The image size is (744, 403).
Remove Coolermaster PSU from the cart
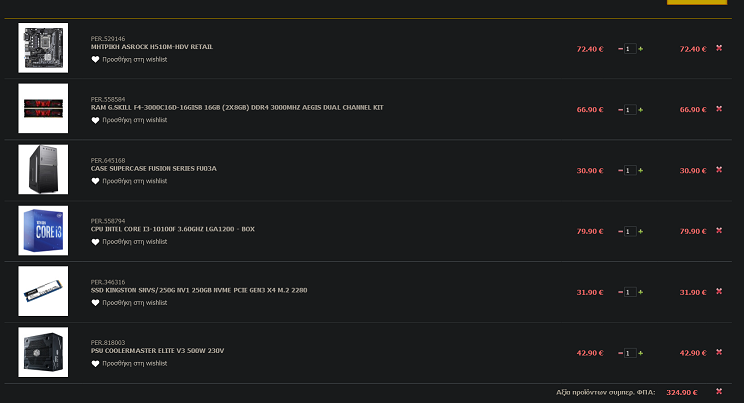tap(719, 352)
